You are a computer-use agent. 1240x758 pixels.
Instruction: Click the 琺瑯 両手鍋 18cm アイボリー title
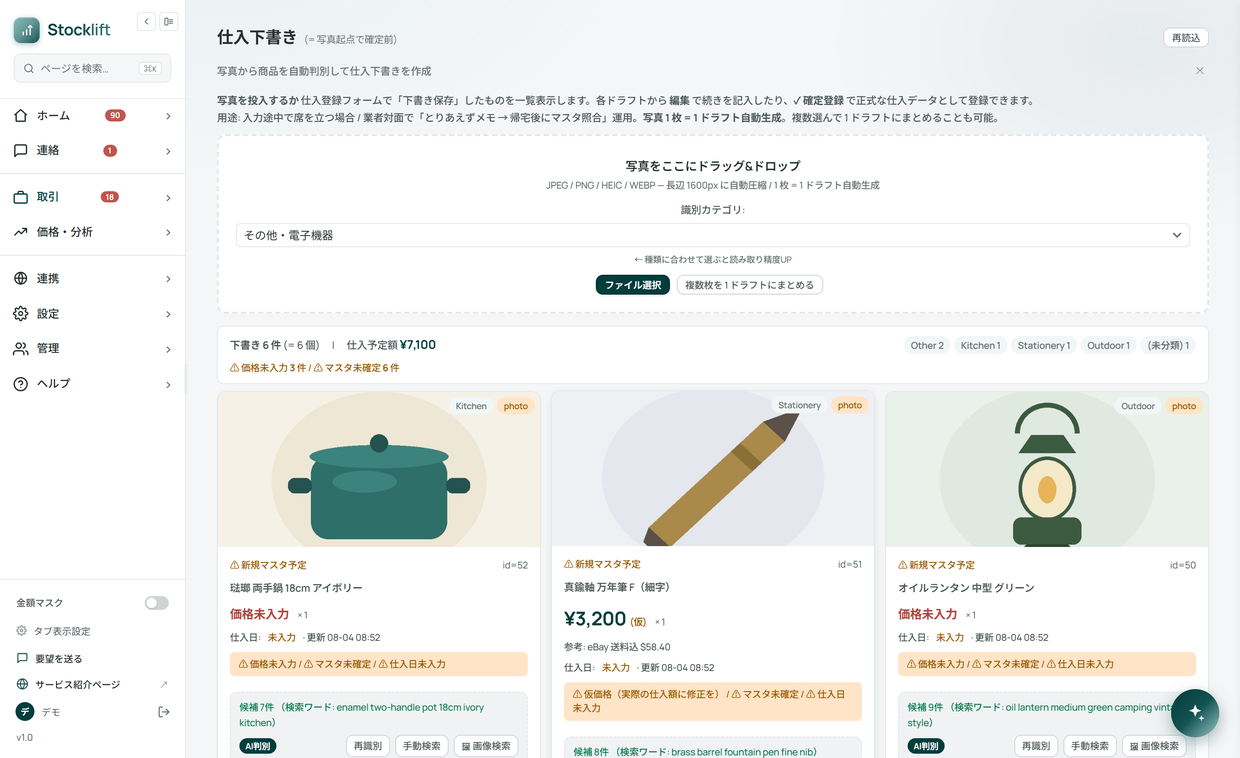[x=296, y=588]
